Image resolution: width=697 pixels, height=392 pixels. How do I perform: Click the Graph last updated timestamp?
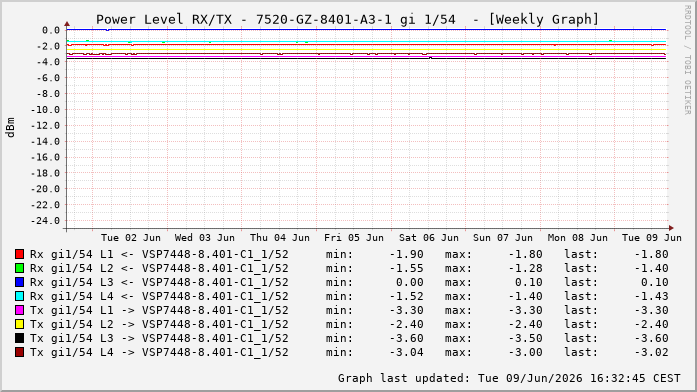(509, 378)
